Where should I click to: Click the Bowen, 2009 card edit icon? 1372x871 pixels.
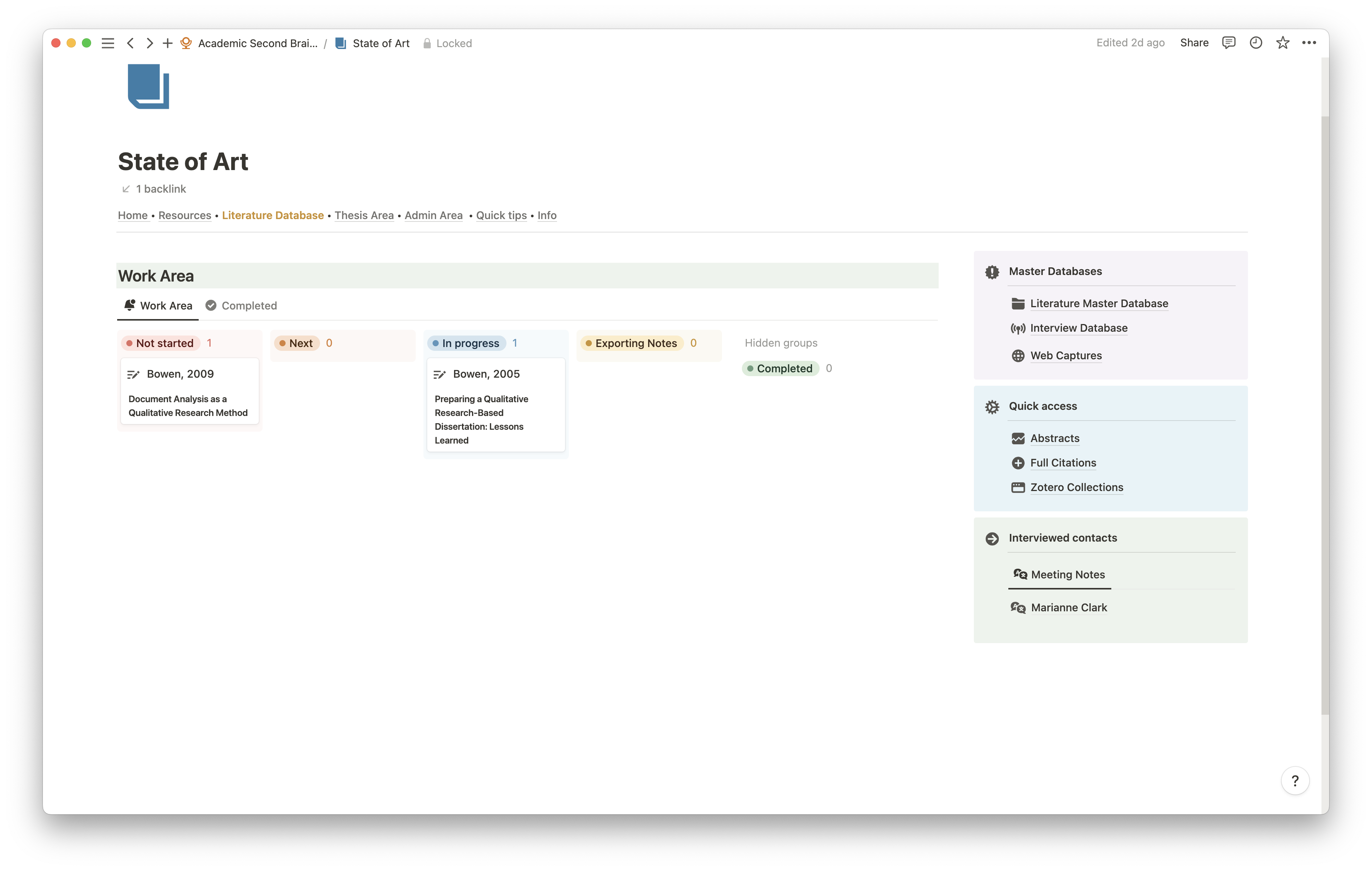pos(133,375)
